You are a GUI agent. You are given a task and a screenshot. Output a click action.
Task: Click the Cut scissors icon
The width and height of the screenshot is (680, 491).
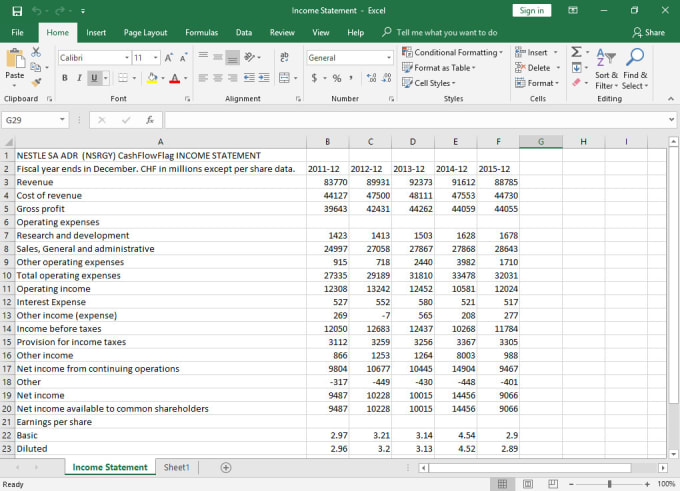click(x=36, y=52)
